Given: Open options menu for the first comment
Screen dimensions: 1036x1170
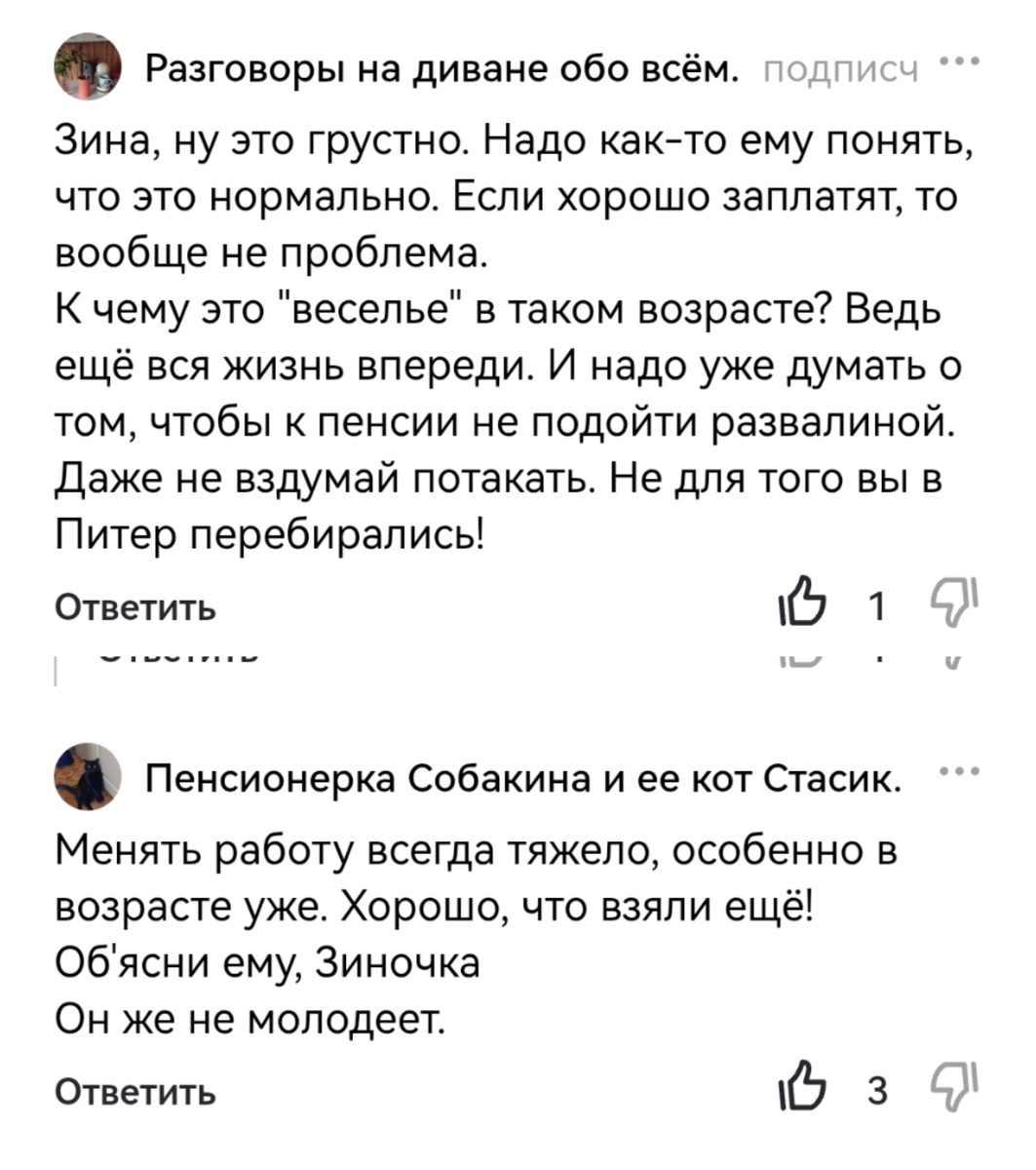Looking at the screenshot, I should (x=963, y=60).
